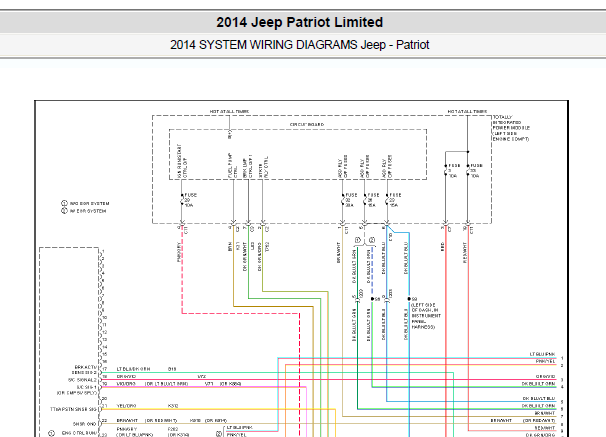
Task: Click the Fuse 3 10A symbol
Action: click(x=451, y=170)
